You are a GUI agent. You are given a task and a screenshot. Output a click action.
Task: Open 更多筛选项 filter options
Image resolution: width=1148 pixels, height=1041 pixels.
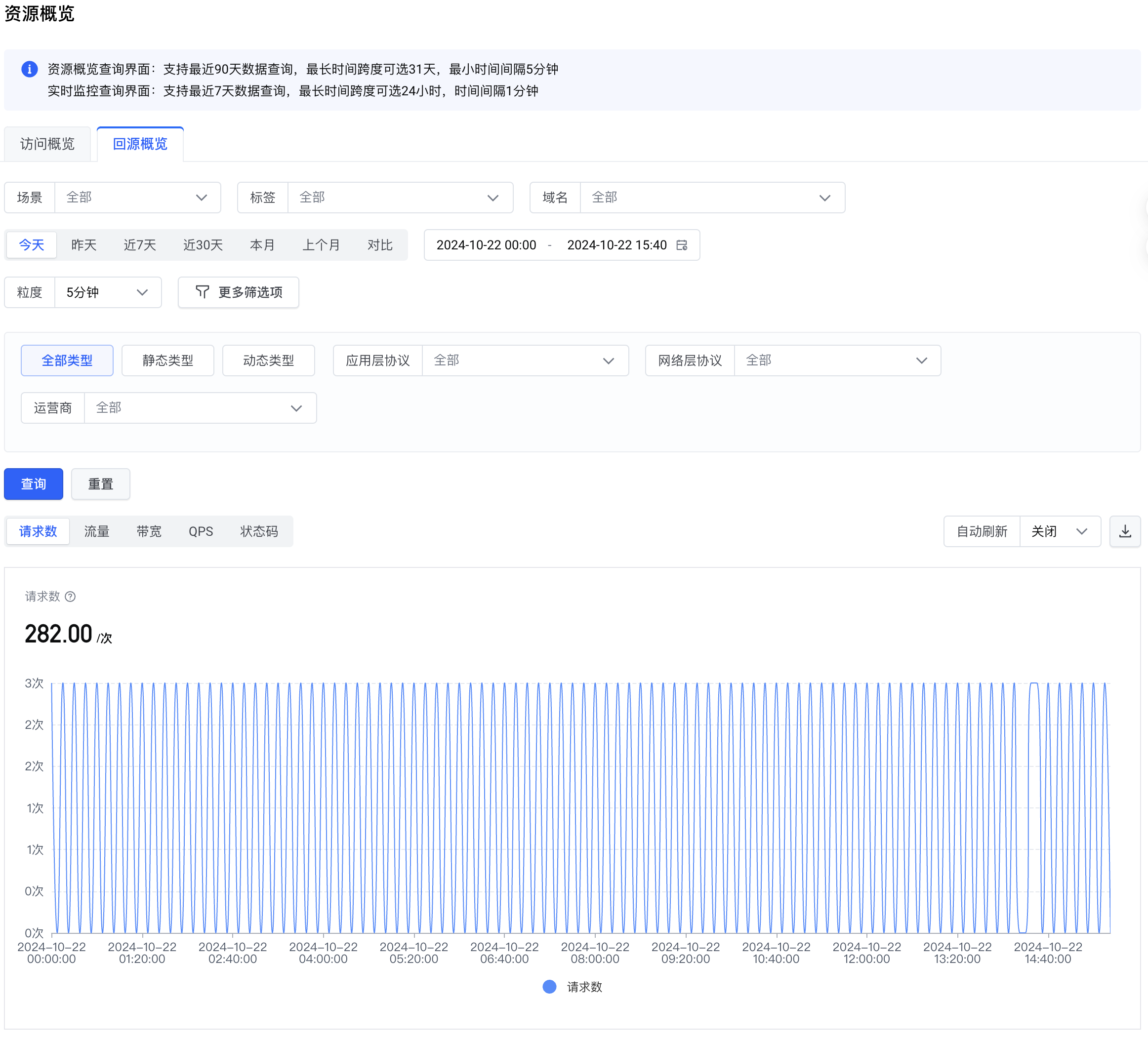click(239, 292)
